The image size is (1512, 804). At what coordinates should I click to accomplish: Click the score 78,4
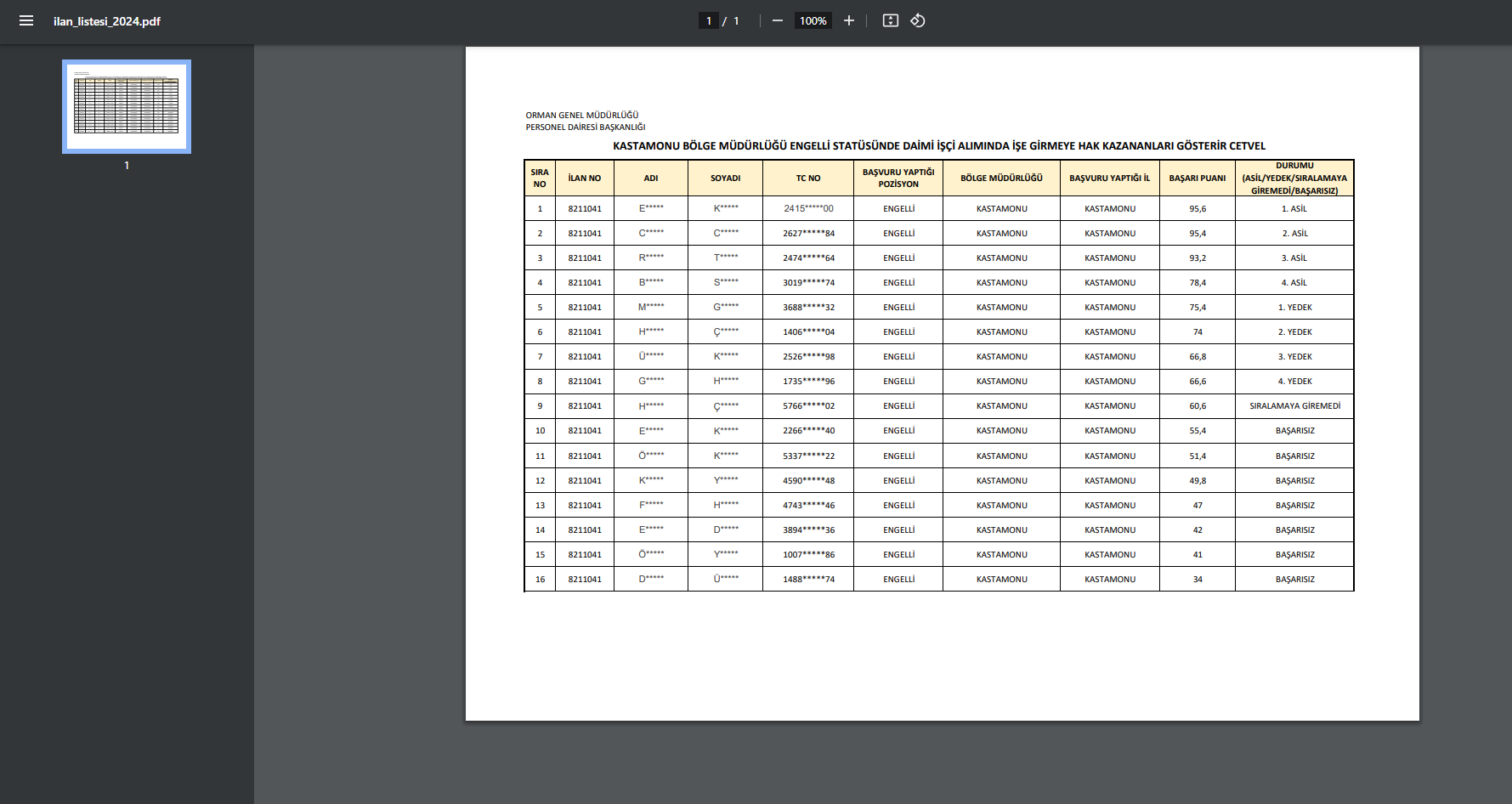pyautogui.click(x=1198, y=282)
